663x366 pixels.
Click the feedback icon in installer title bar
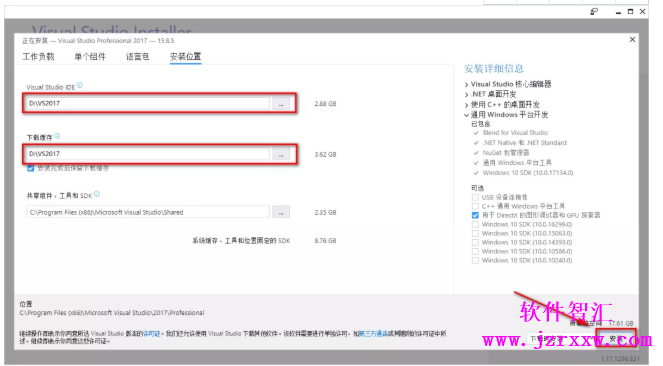(x=594, y=12)
